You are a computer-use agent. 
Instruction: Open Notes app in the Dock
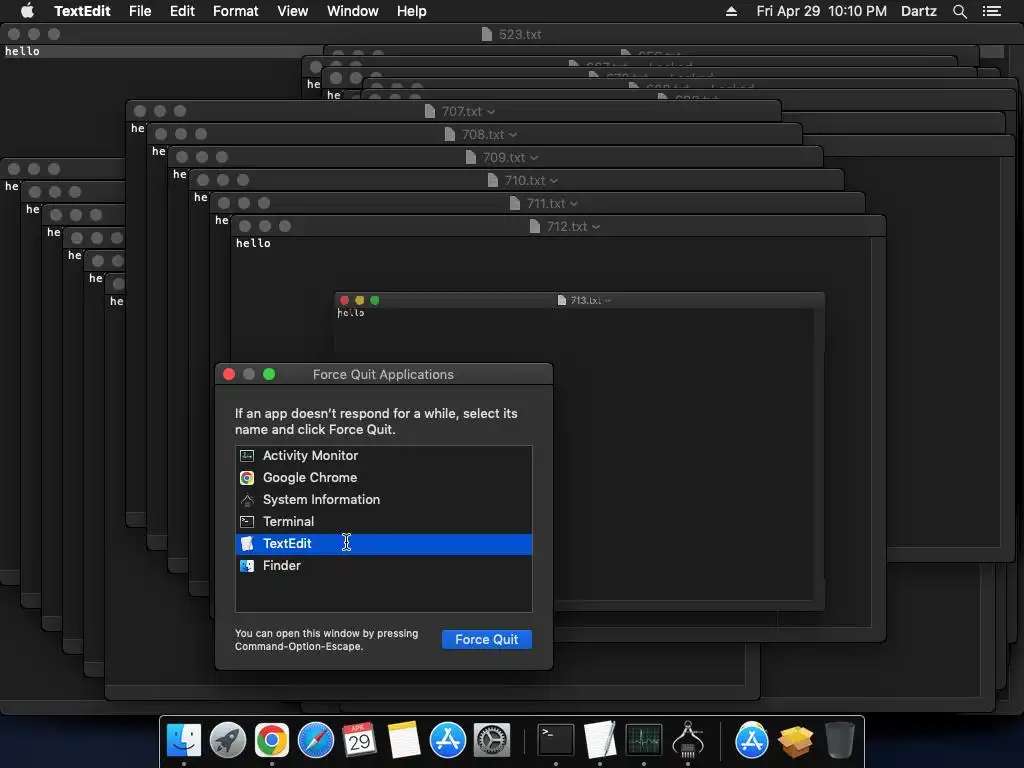(404, 740)
